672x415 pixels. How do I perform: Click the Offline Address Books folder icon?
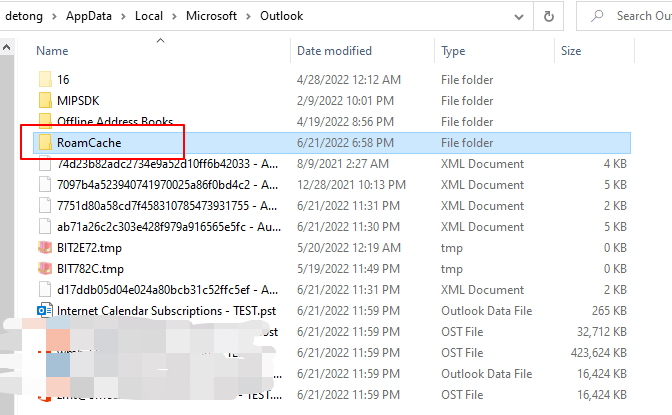click(x=44, y=121)
